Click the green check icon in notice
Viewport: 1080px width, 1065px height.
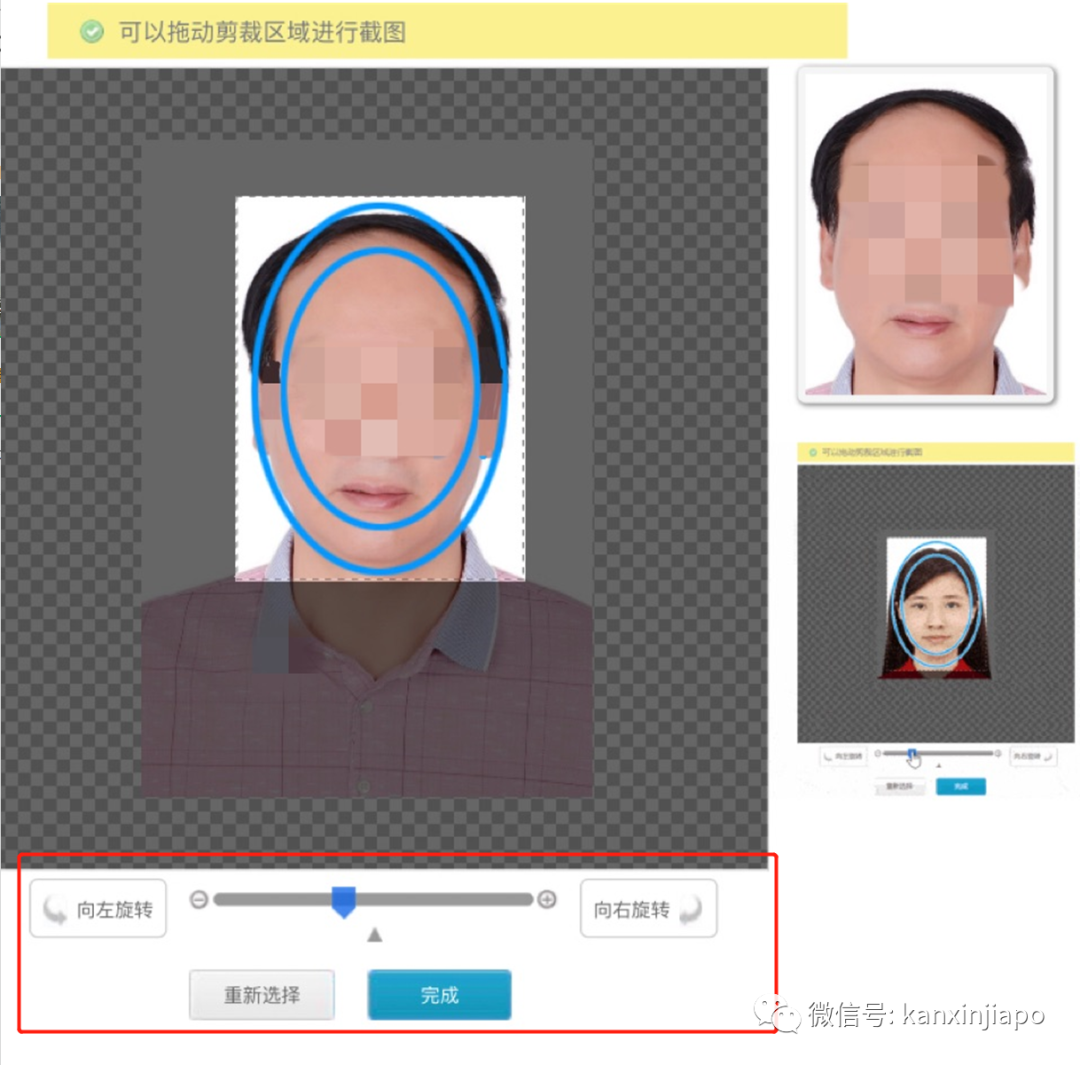coord(92,32)
